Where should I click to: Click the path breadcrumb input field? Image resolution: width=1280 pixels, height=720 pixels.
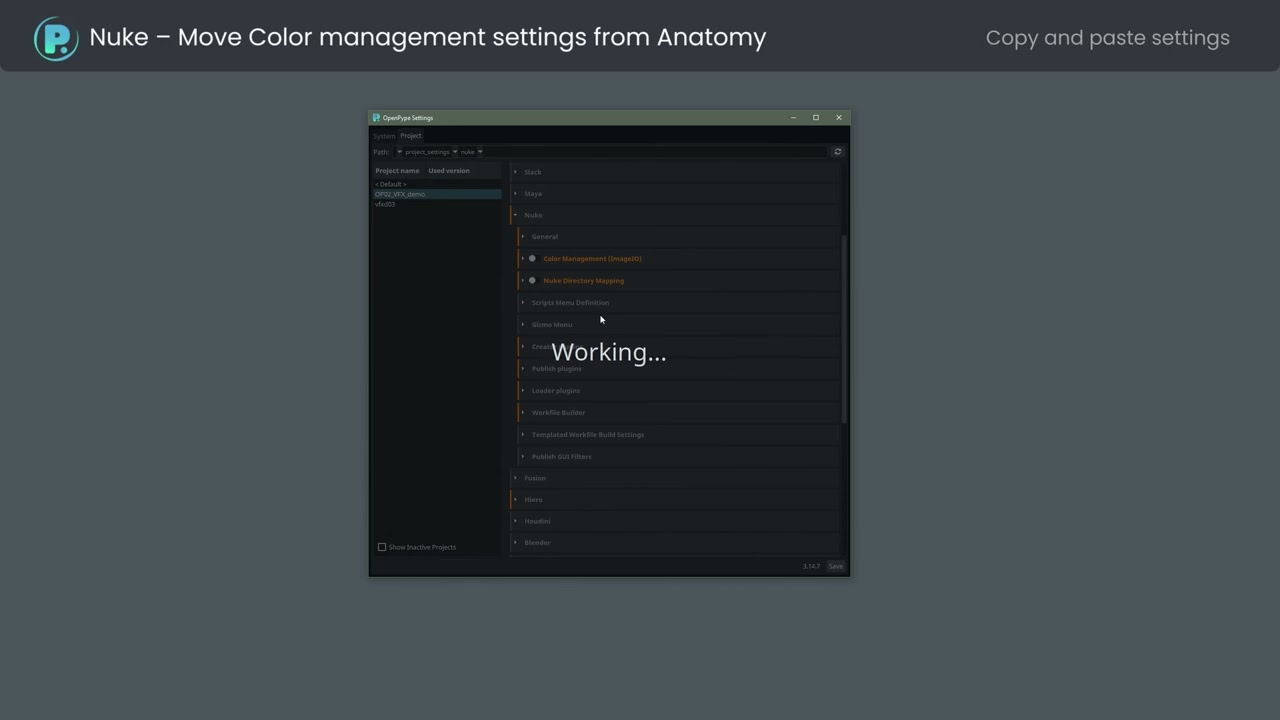[x=612, y=152]
